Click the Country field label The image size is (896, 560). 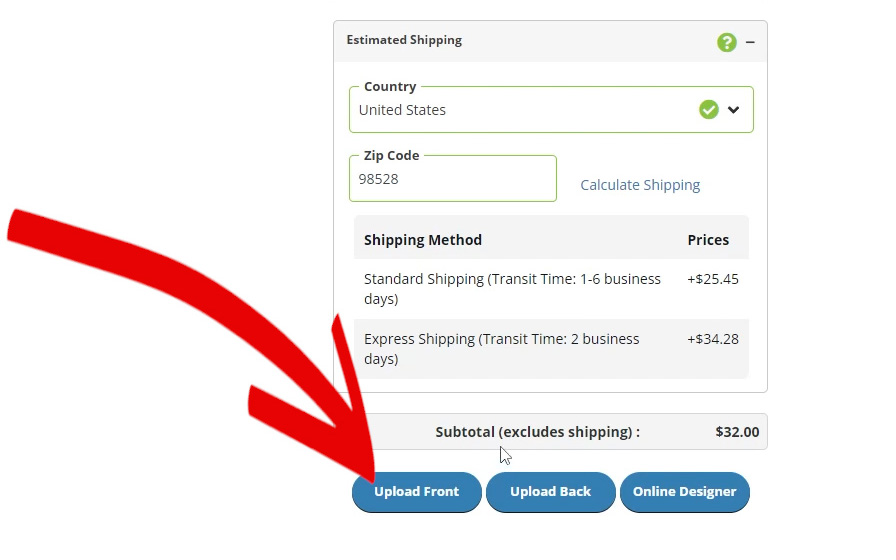[390, 87]
